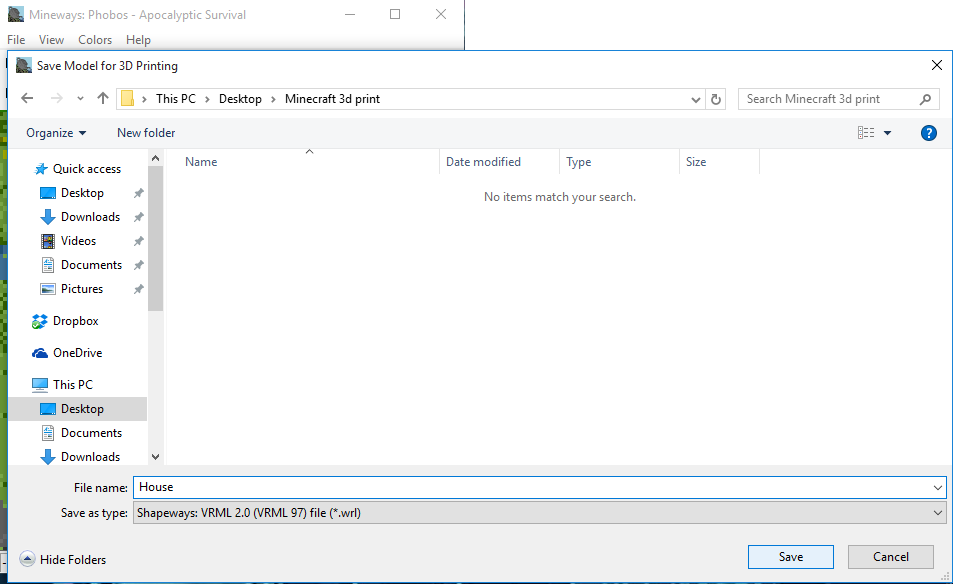The image size is (953, 584).
Task: Click the Downloads pin icon in Quick access
Action: pos(139,217)
